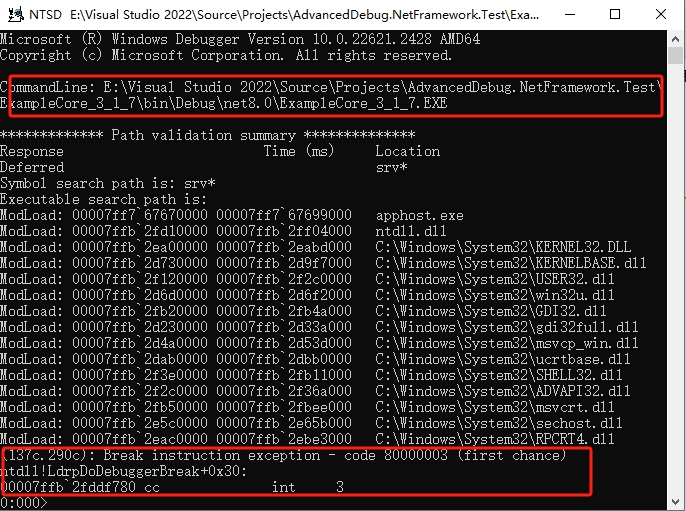Click the 'srv*' location entry
The width and height of the screenshot is (686, 511).
[x=392, y=168]
